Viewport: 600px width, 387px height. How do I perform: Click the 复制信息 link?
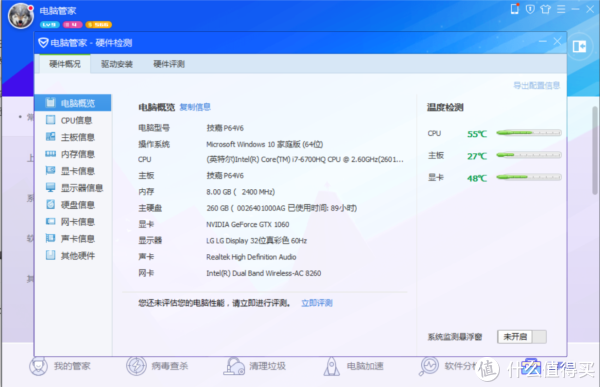tap(195, 107)
